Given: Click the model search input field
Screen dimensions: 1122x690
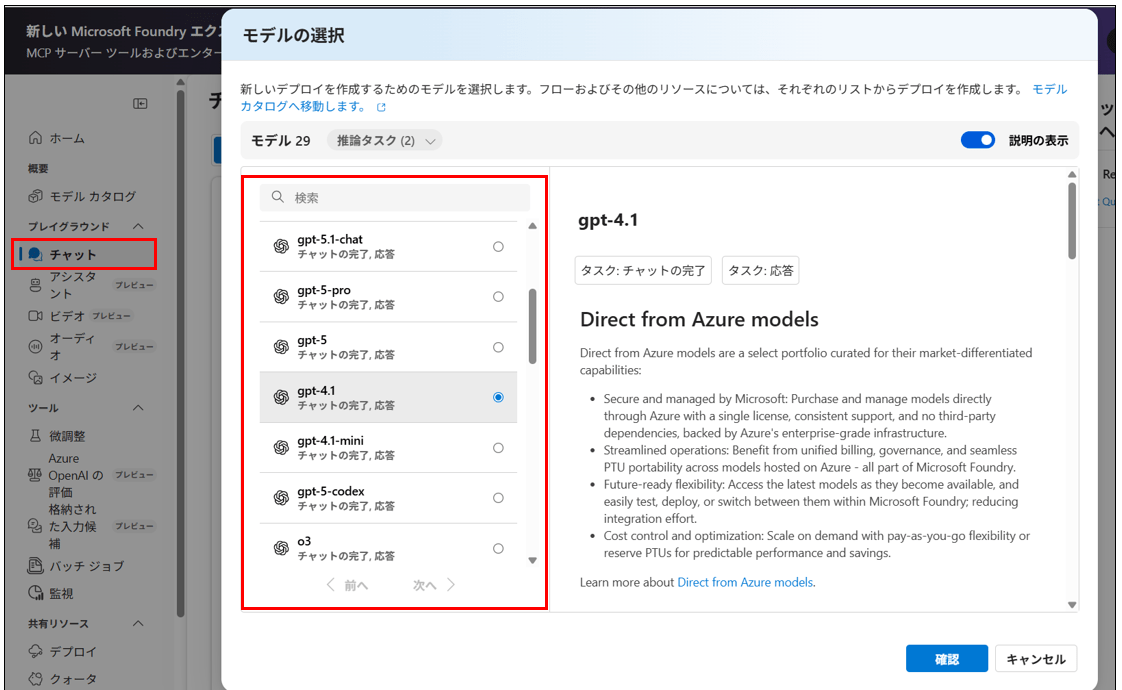Looking at the screenshot, I should 400,198.
